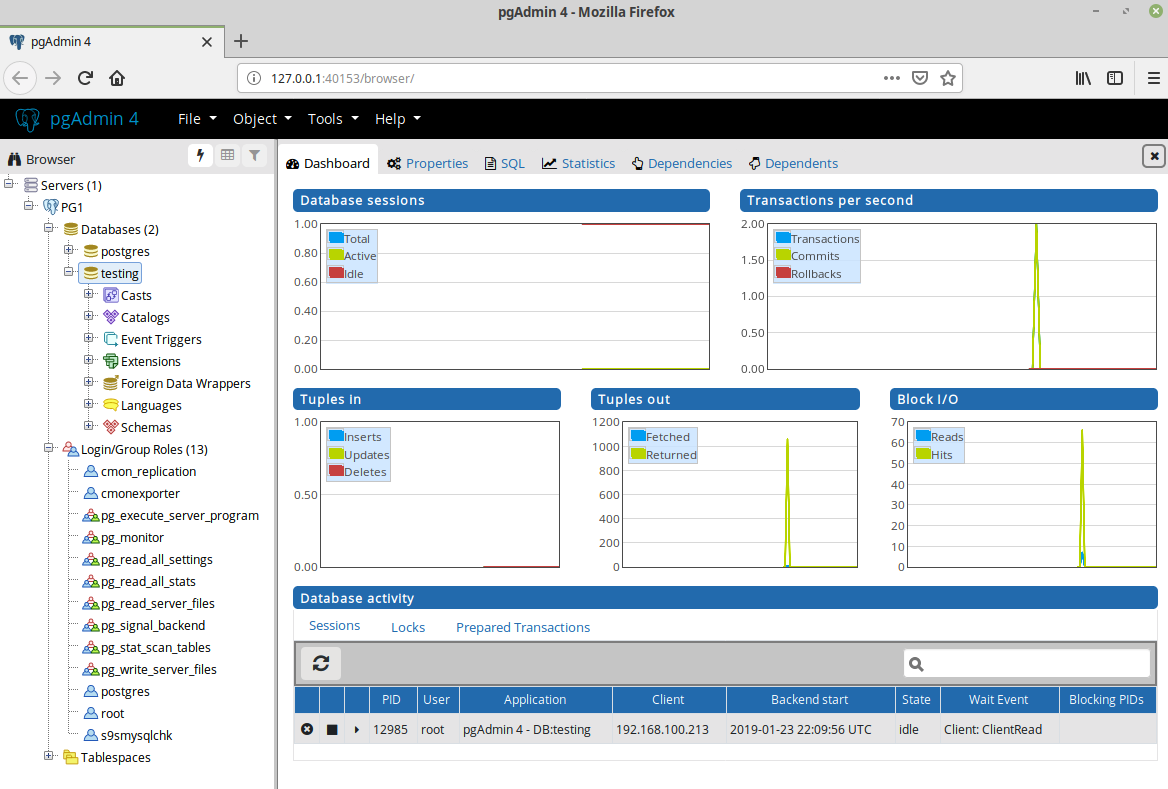Toggle Firefox sidebar icon
The height and width of the screenshot is (789, 1168).
coord(1115,78)
